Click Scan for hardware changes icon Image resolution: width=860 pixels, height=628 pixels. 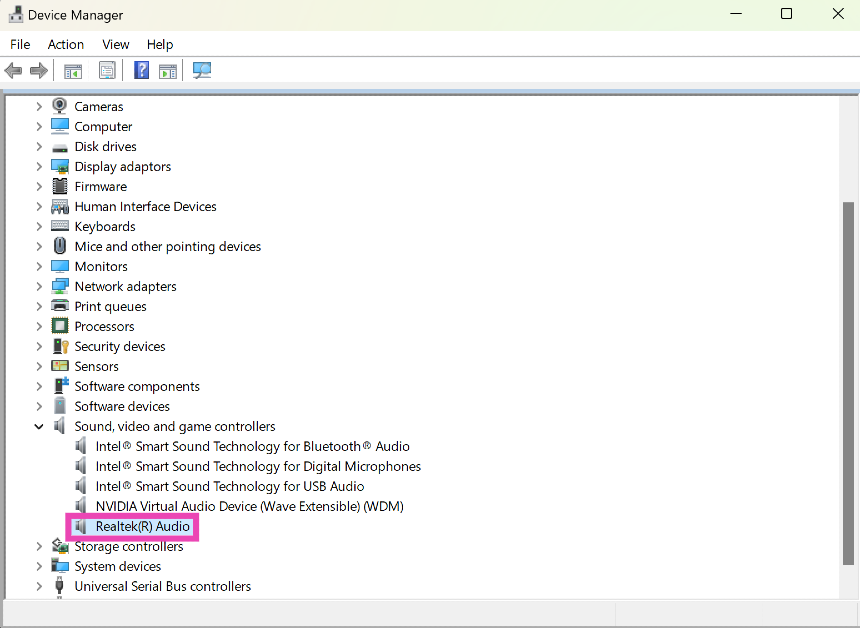(x=202, y=71)
